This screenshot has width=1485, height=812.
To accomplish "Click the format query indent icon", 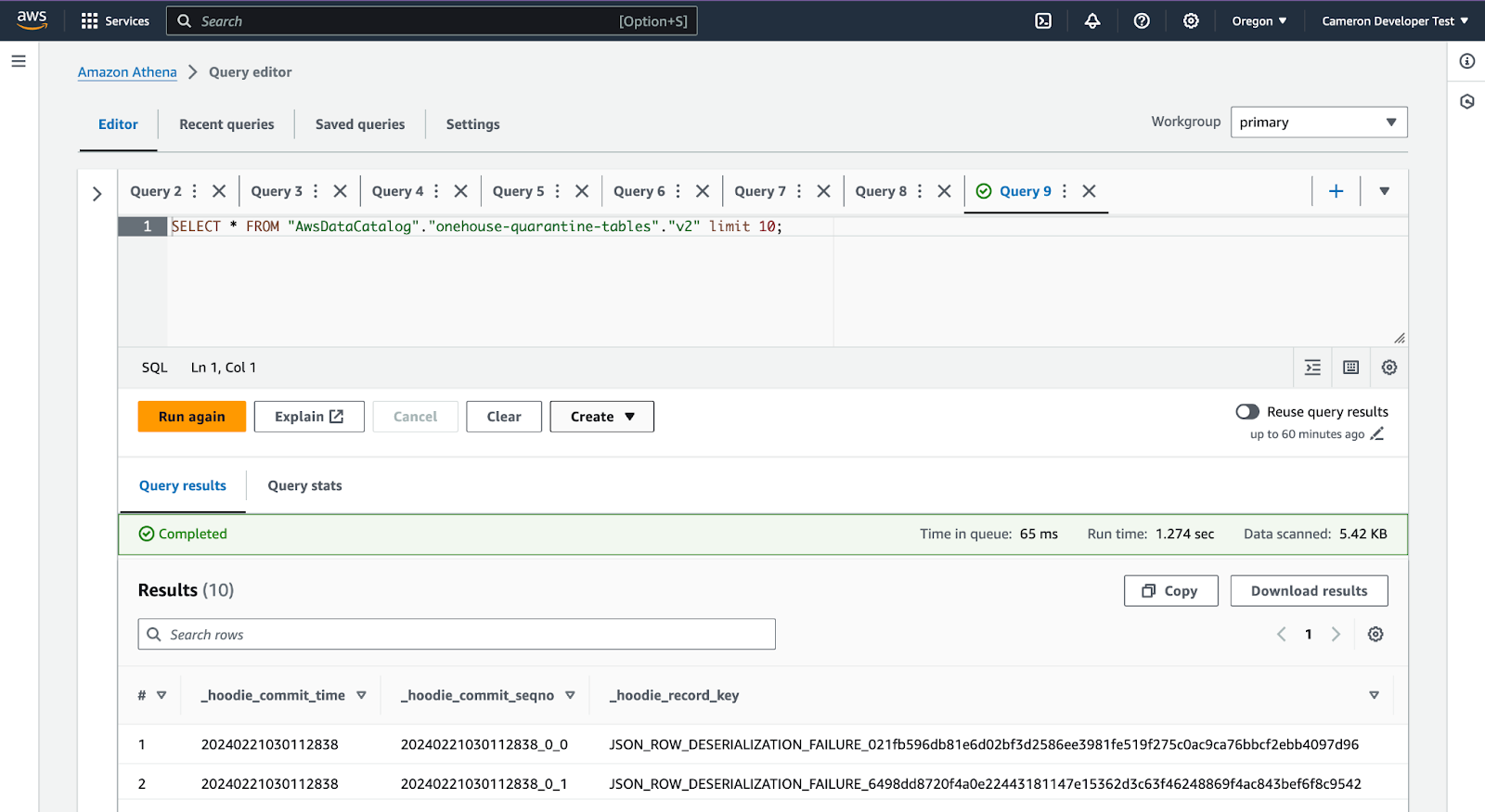I will [1312, 367].
